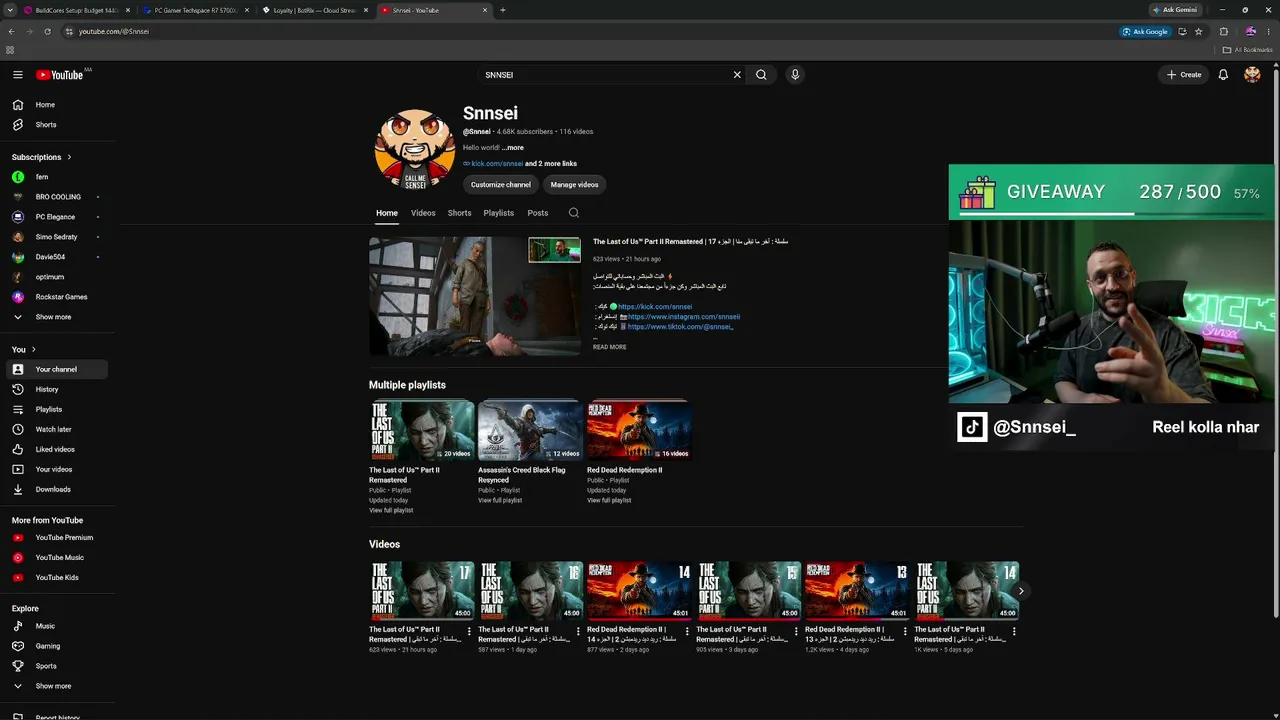Image resolution: width=1280 pixels, height=720 pixels.
Task: Click the Ask Gemini button
Action: 1175,10
